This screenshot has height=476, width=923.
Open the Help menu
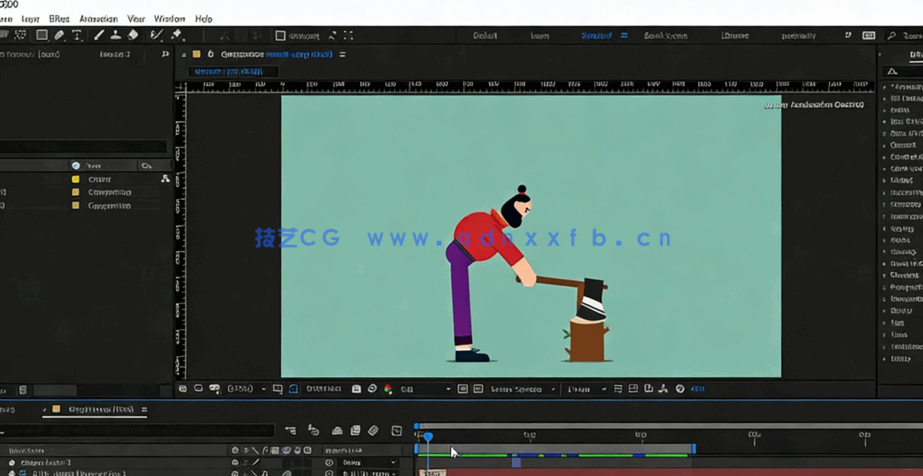pos(203,19)
